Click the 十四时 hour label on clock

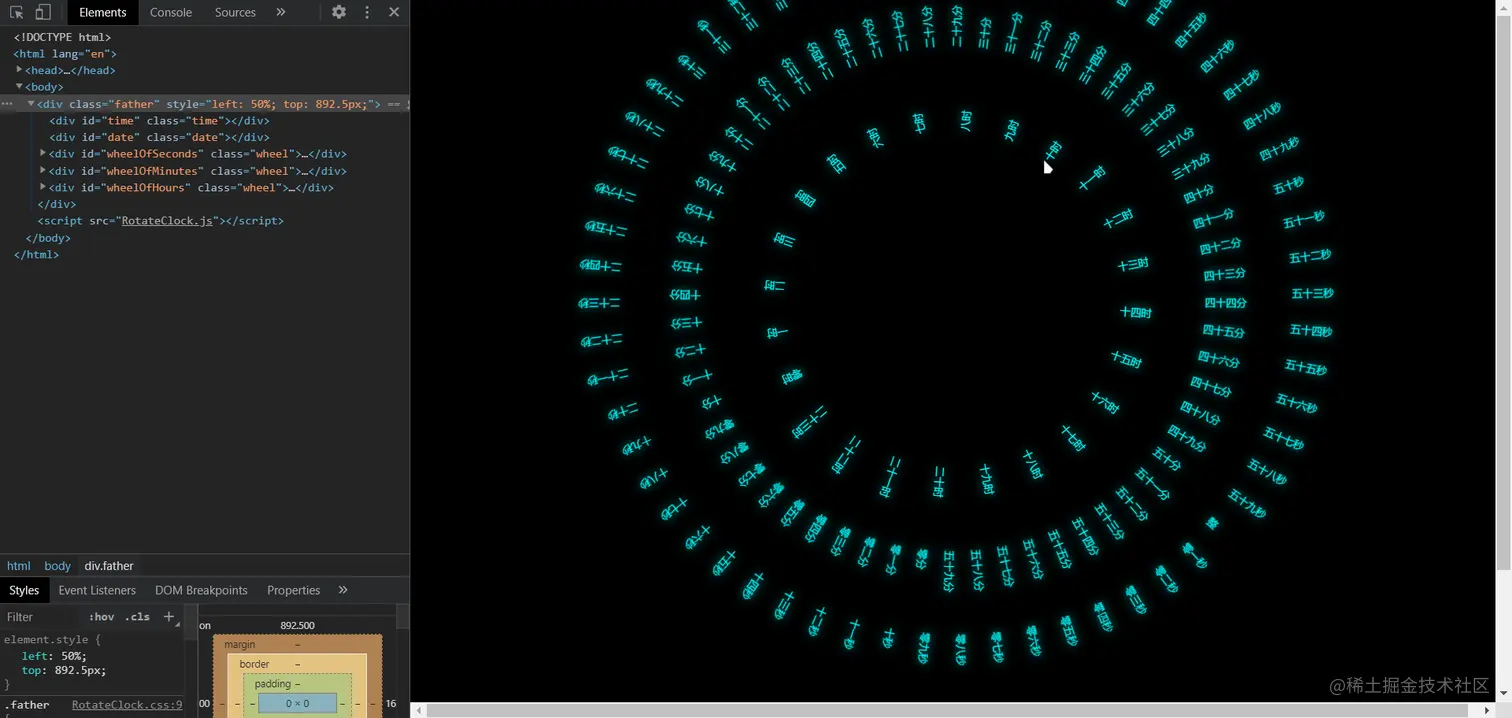[x=1135, y=313]
